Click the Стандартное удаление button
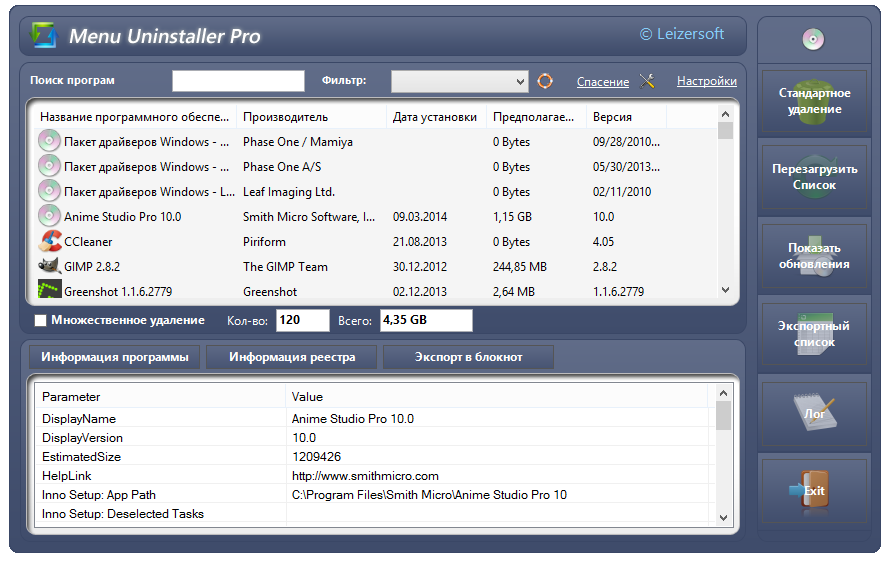The height and width of the screenshot is (561, 885). click(814, 101)
